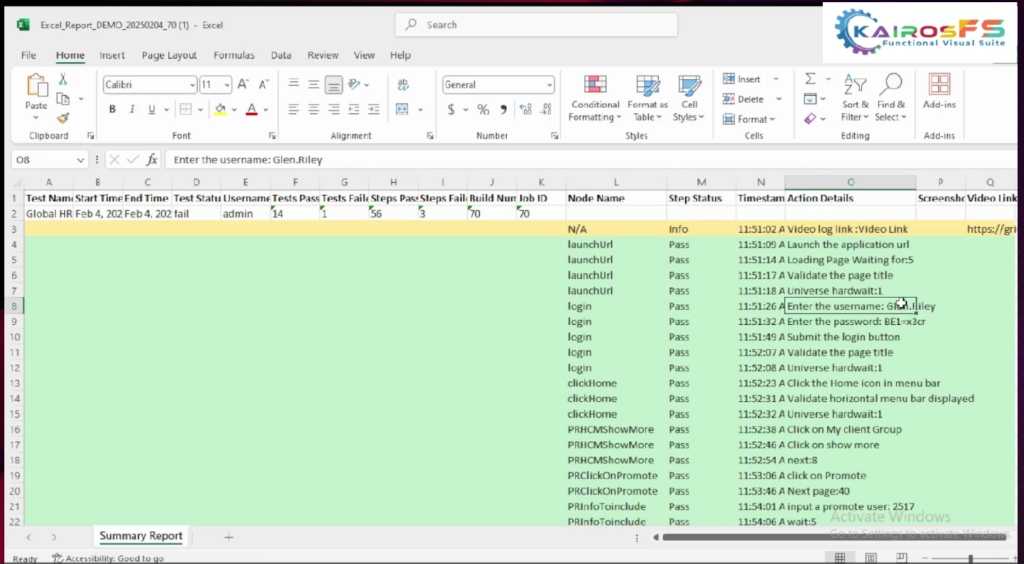Click the Search box in title bar
1024x564 pixels.
click(536, 25)
